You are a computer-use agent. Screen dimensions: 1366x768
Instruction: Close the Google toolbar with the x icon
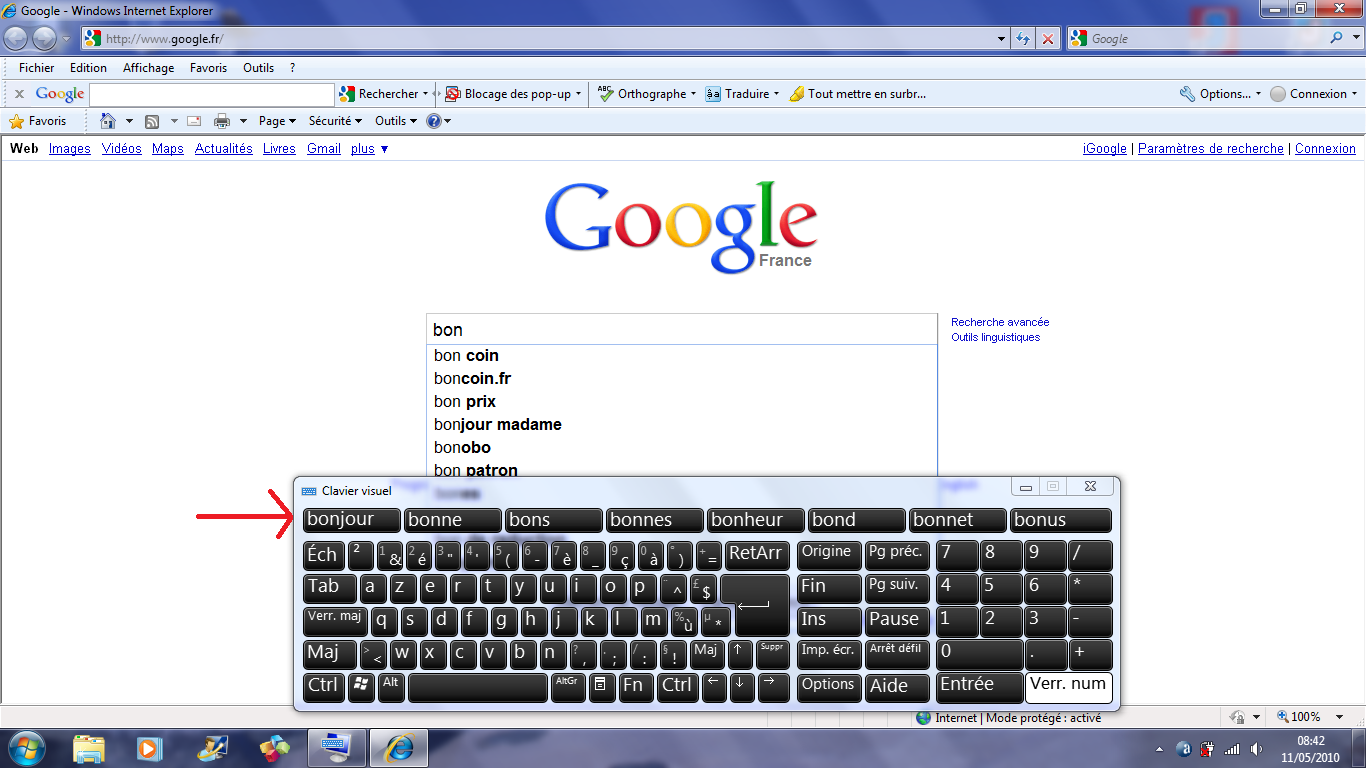19,94
